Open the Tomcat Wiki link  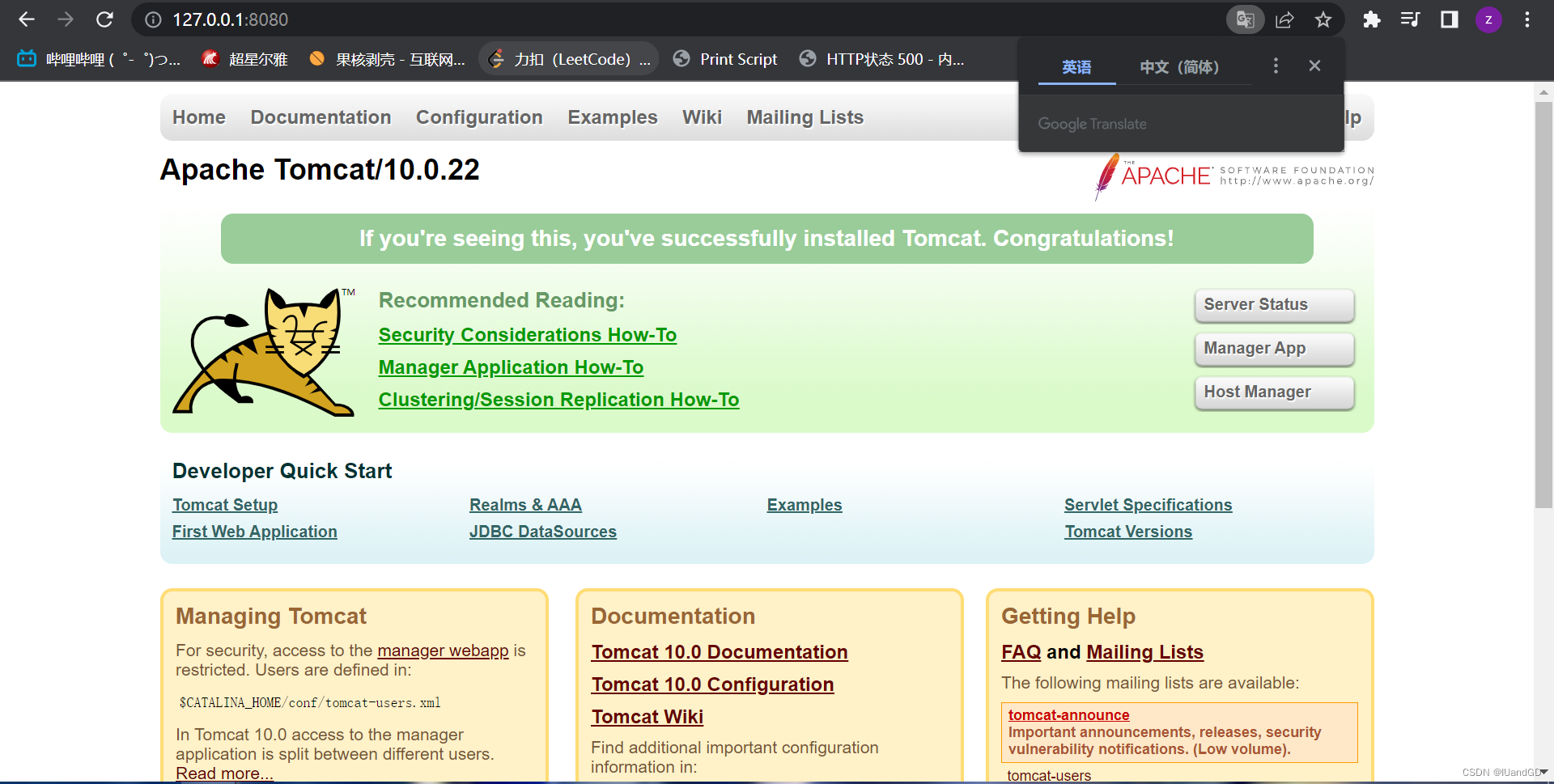(647, 717)
